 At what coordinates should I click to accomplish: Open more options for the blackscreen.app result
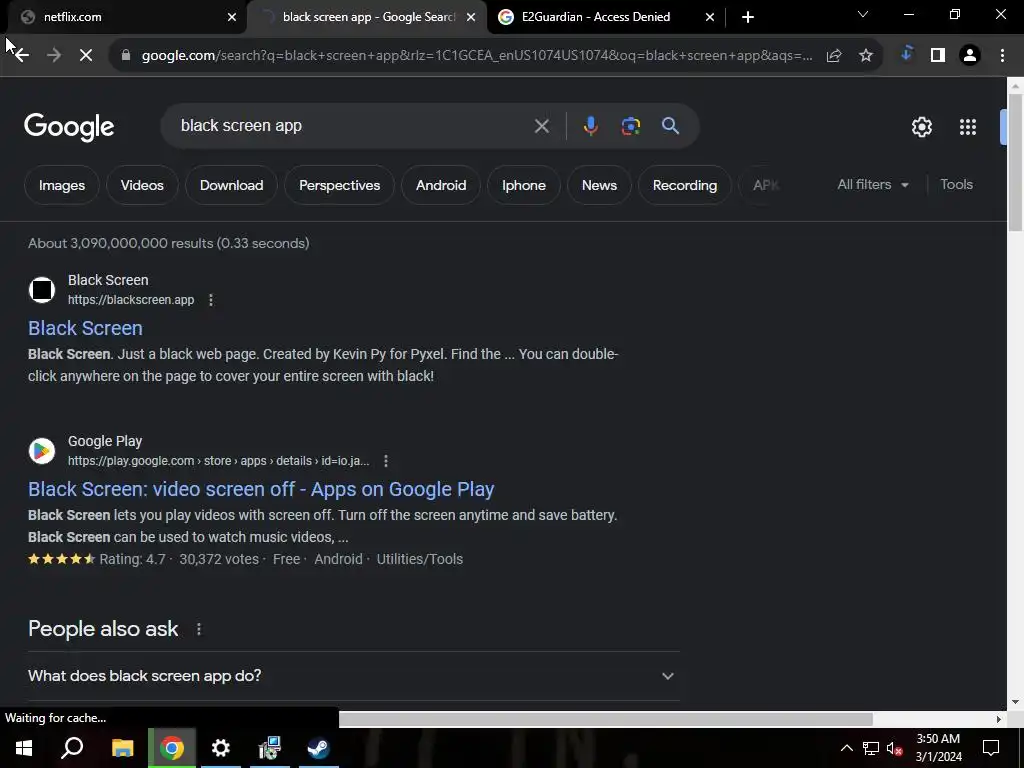(x=210, y=300)
